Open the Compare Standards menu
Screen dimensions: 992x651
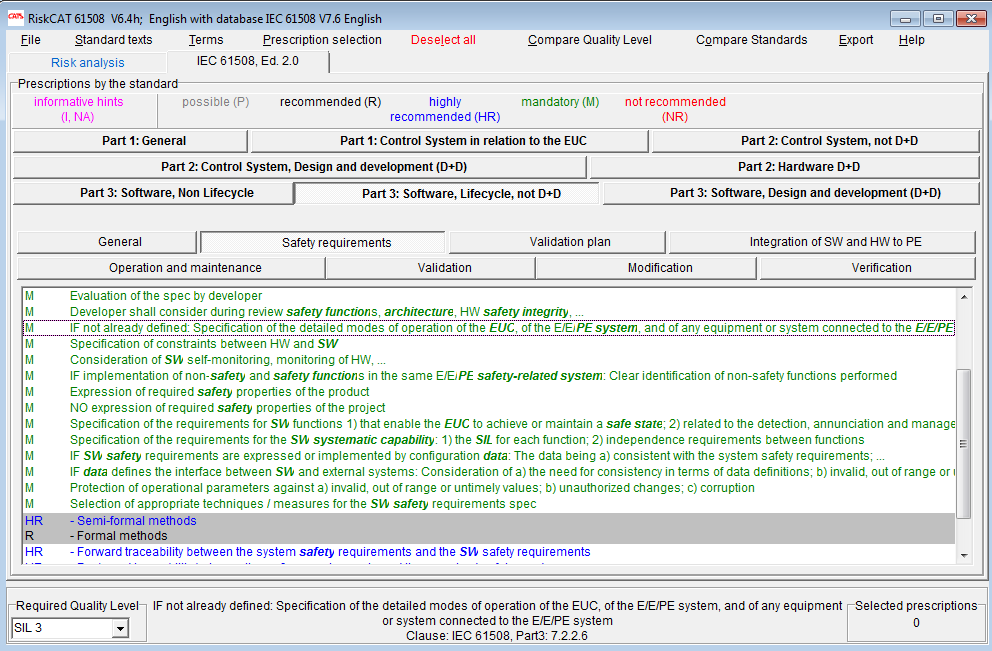pos(752,40)
